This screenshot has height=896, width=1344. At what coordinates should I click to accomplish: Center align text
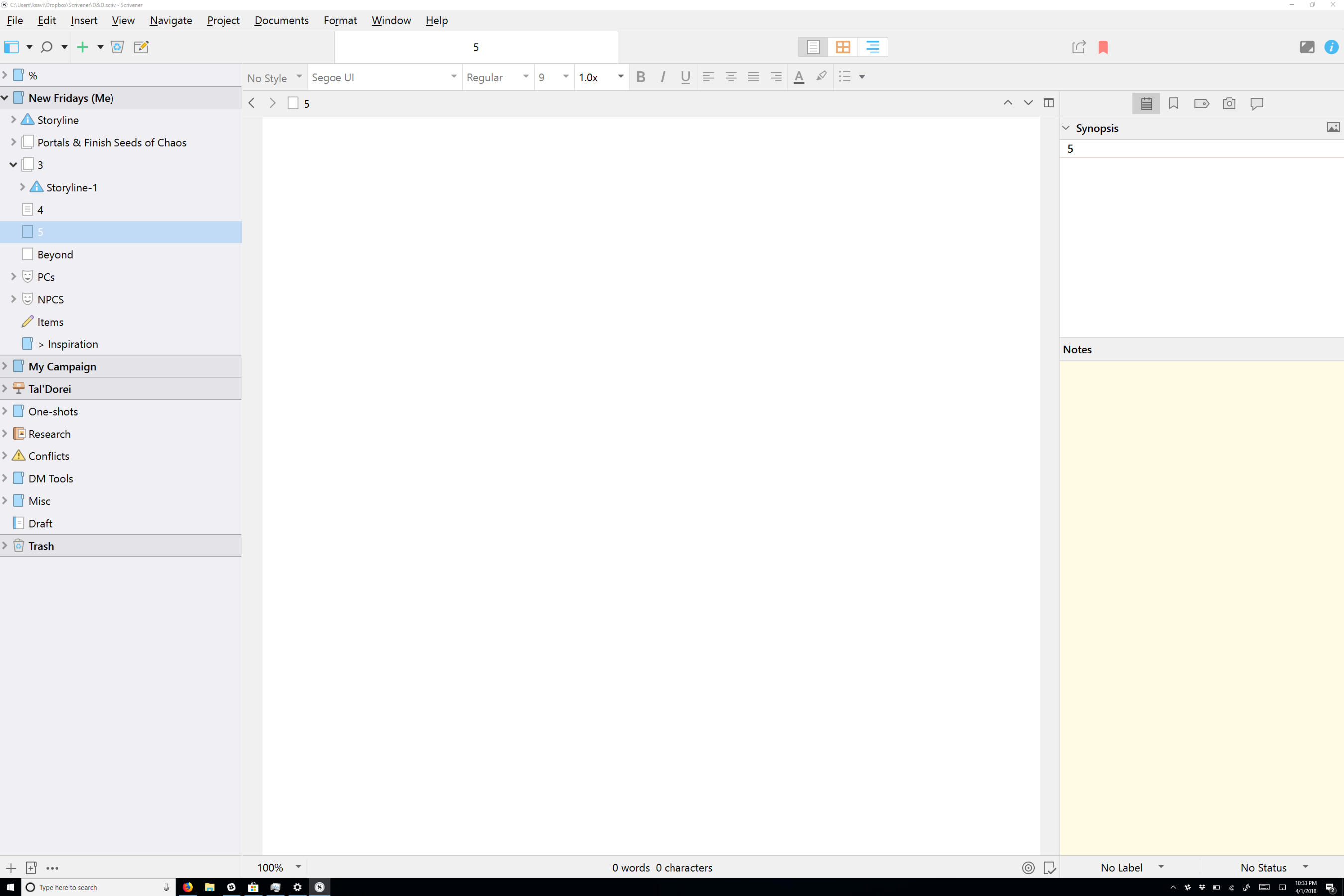pyautogui.click(x=731, y=77)
